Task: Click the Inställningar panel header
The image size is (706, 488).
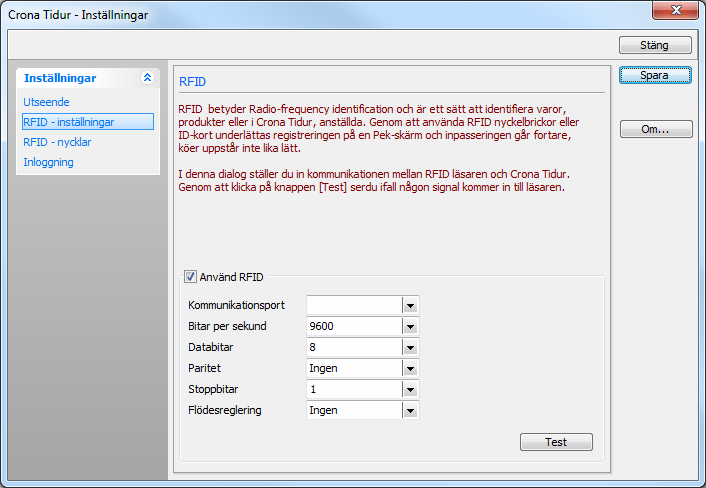Action: coord(88,78)
